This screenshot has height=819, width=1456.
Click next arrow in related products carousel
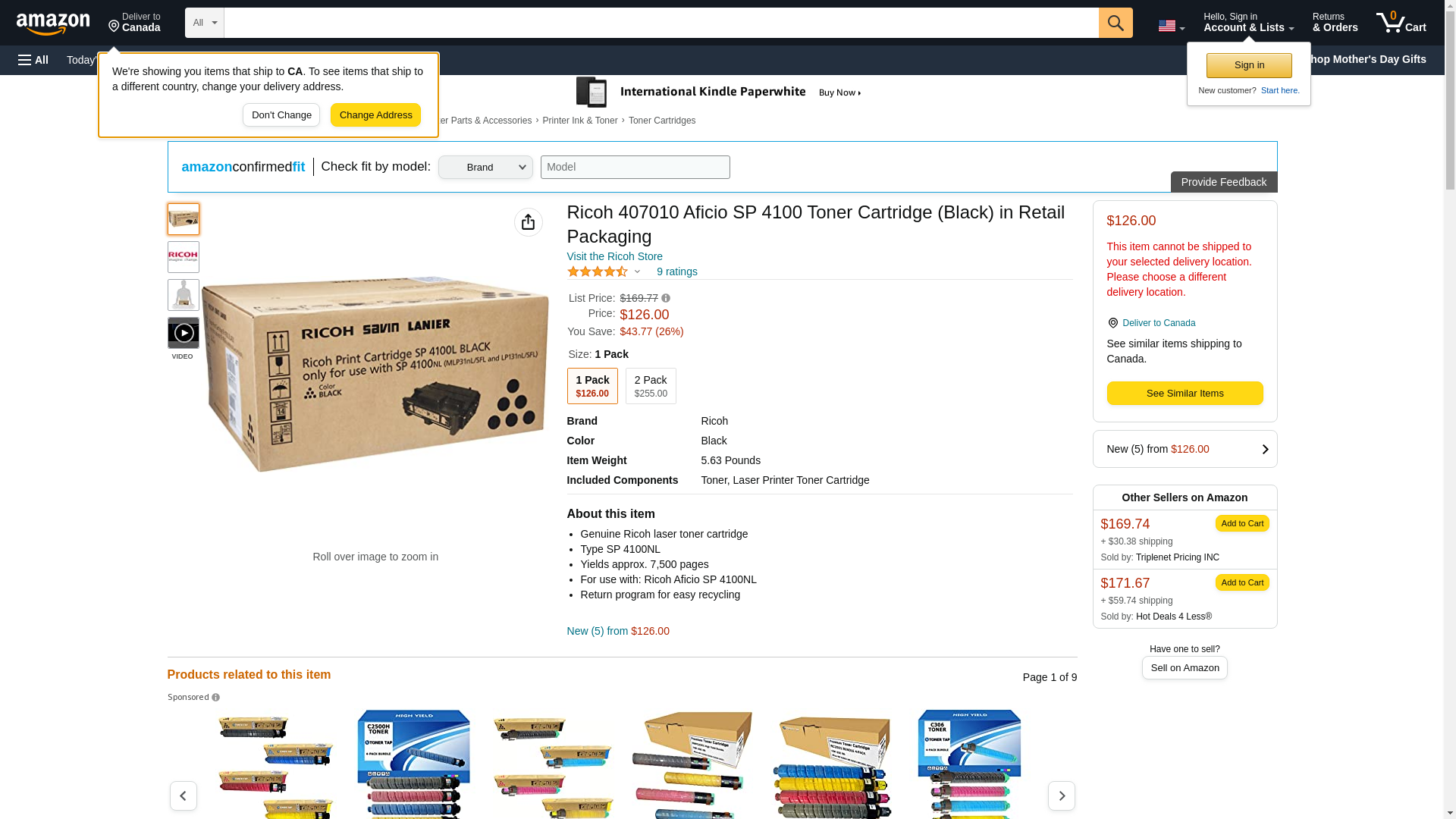[x=1061, y=795]
